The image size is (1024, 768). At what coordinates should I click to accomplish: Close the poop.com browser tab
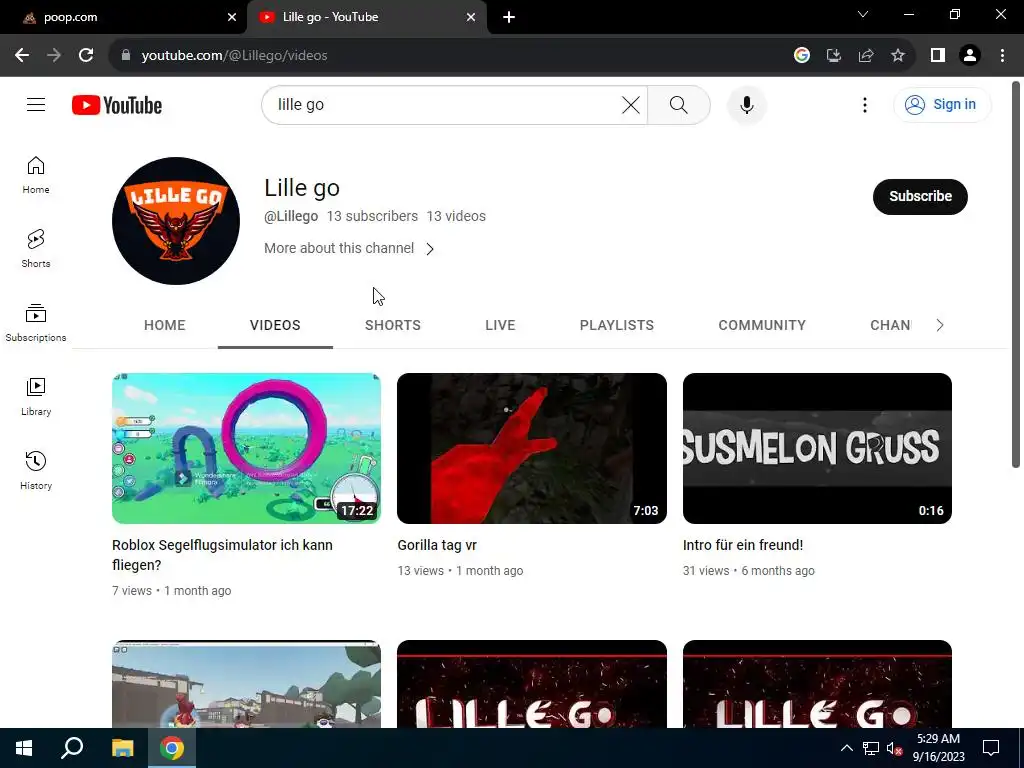pyautogui.click(x=232, y=17)
